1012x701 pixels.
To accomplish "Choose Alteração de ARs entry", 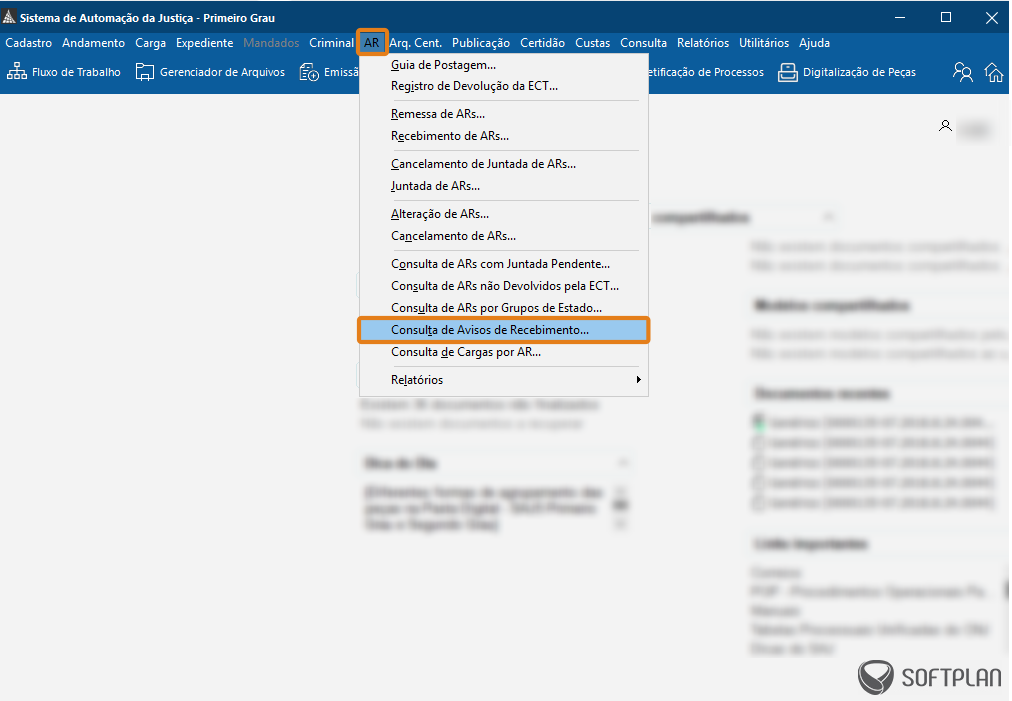I will click(504, 214).
